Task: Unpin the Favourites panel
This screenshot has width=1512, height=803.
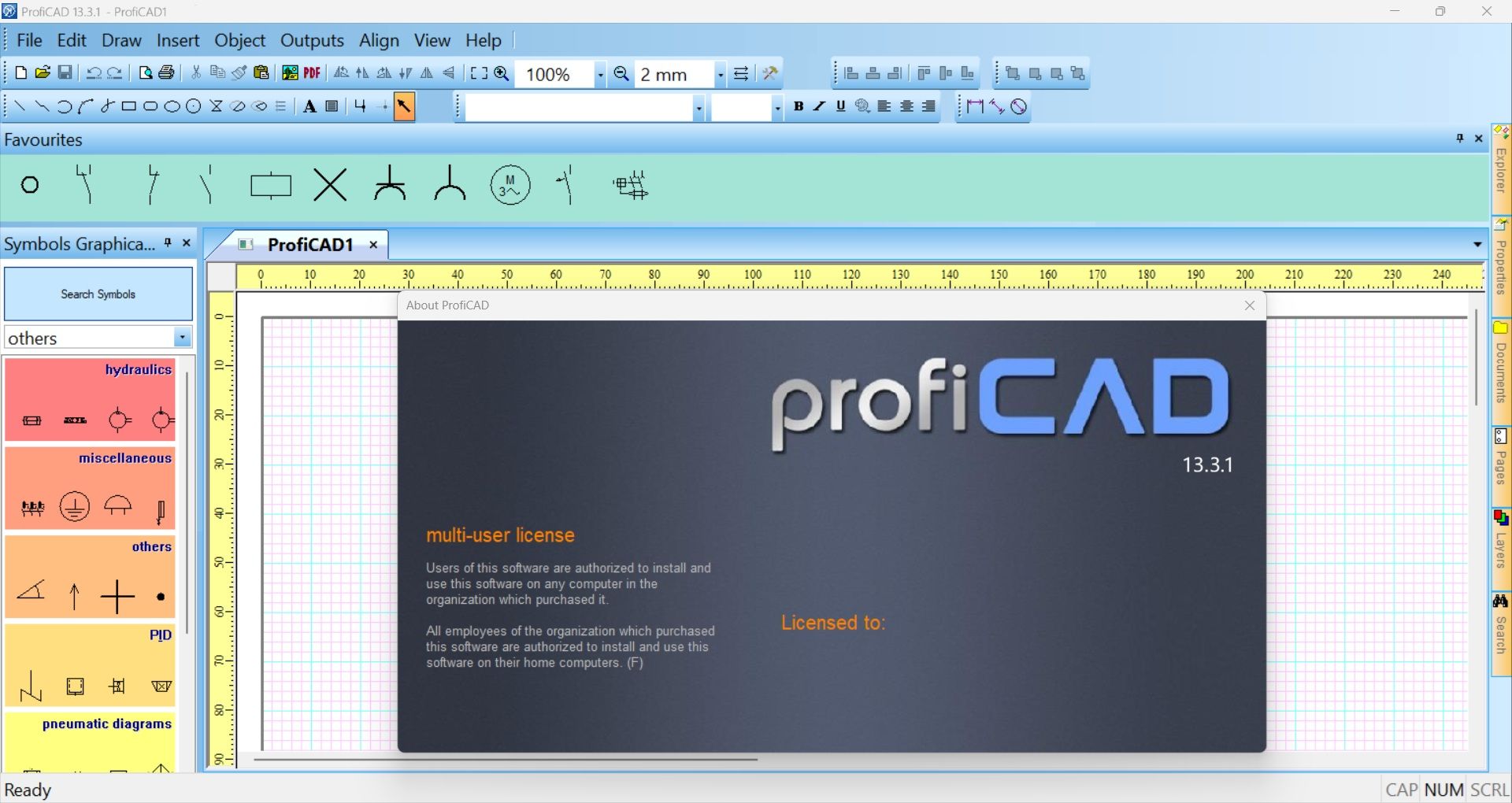Action: coord(1459,139)
